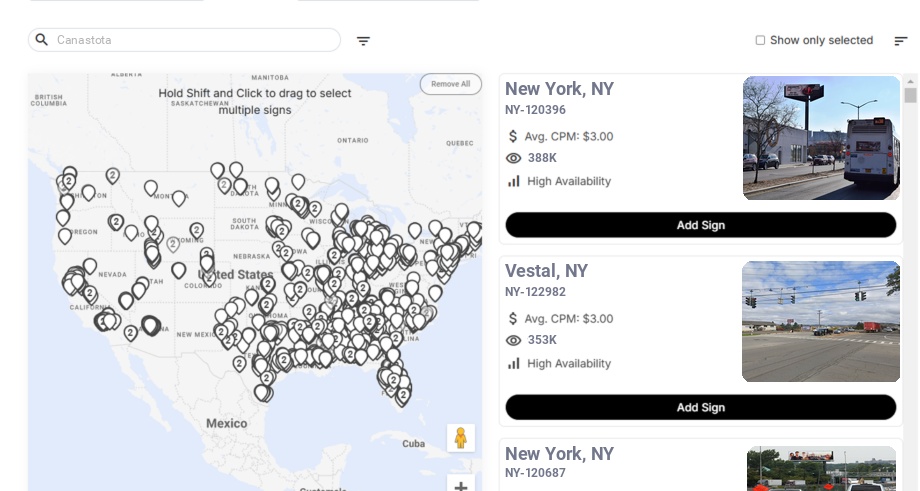Click the NY-120687 listing thumbnail
This screenshot has width=920, height=491.
tap(821, 469)
